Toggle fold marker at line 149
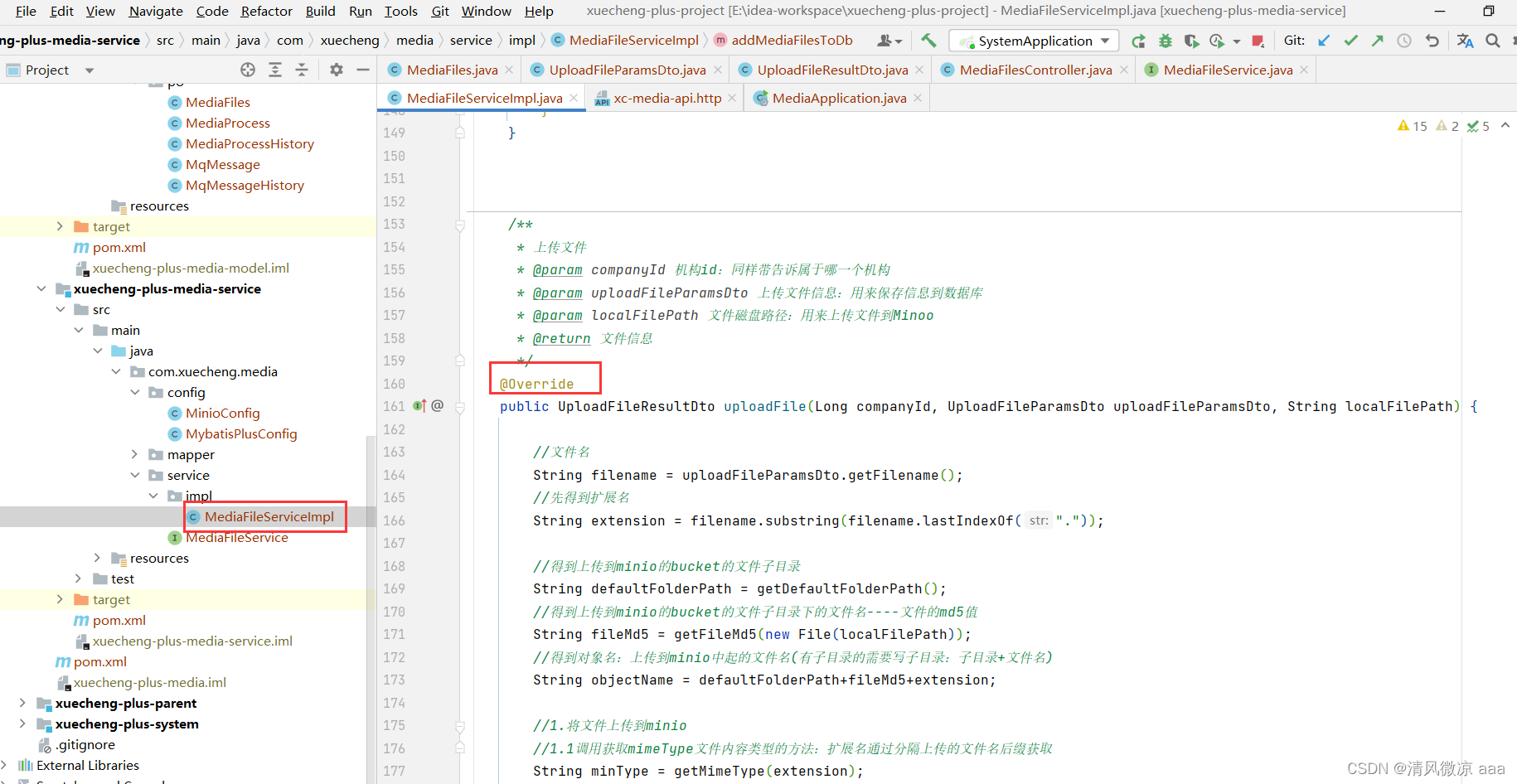This screenshot has width=1517, height=784. [x=459, y=133]
